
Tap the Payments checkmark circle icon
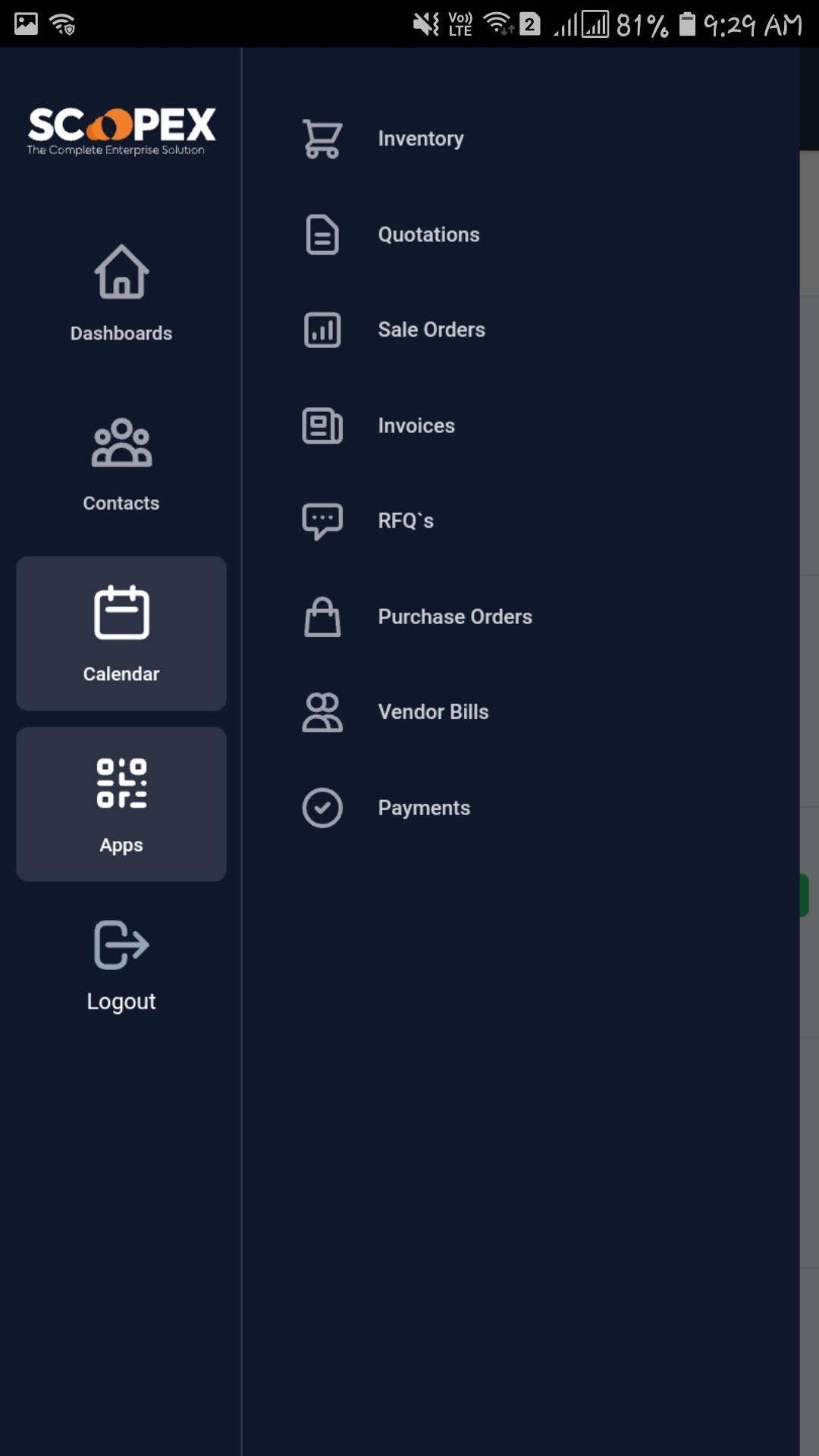click(322, 808)
